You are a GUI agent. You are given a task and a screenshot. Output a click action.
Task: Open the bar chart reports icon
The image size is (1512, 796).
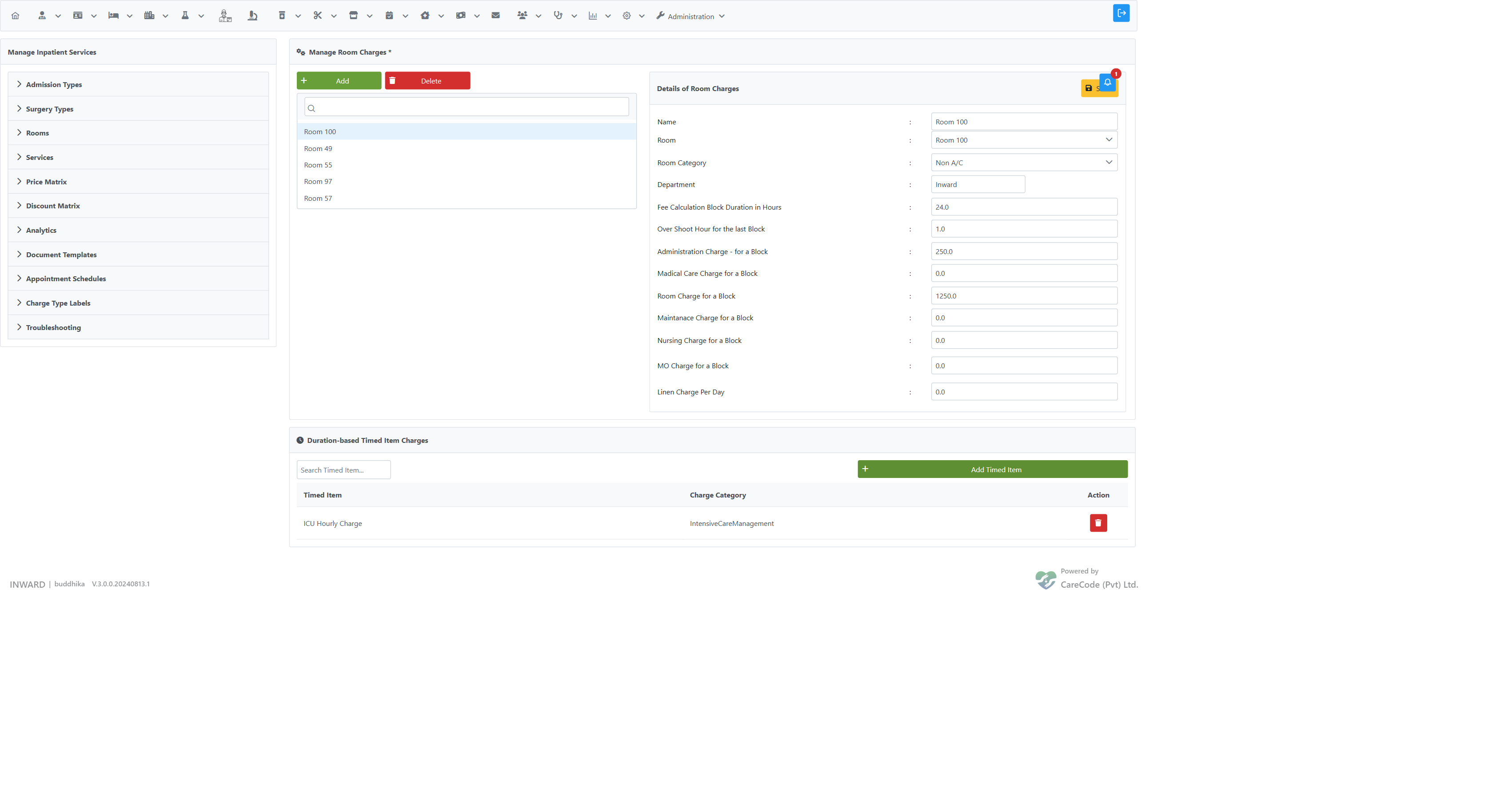593,16
